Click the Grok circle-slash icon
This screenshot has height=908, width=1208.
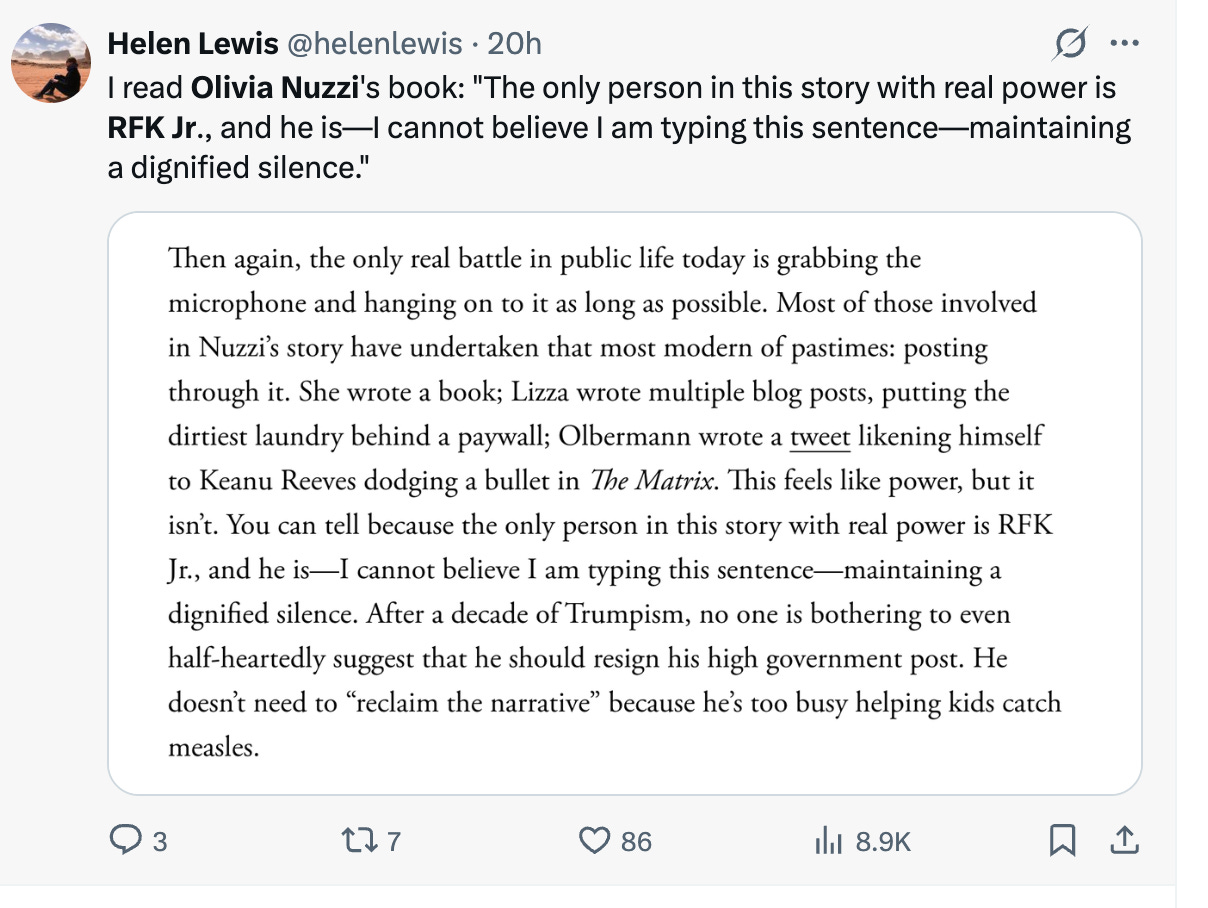1072,43
